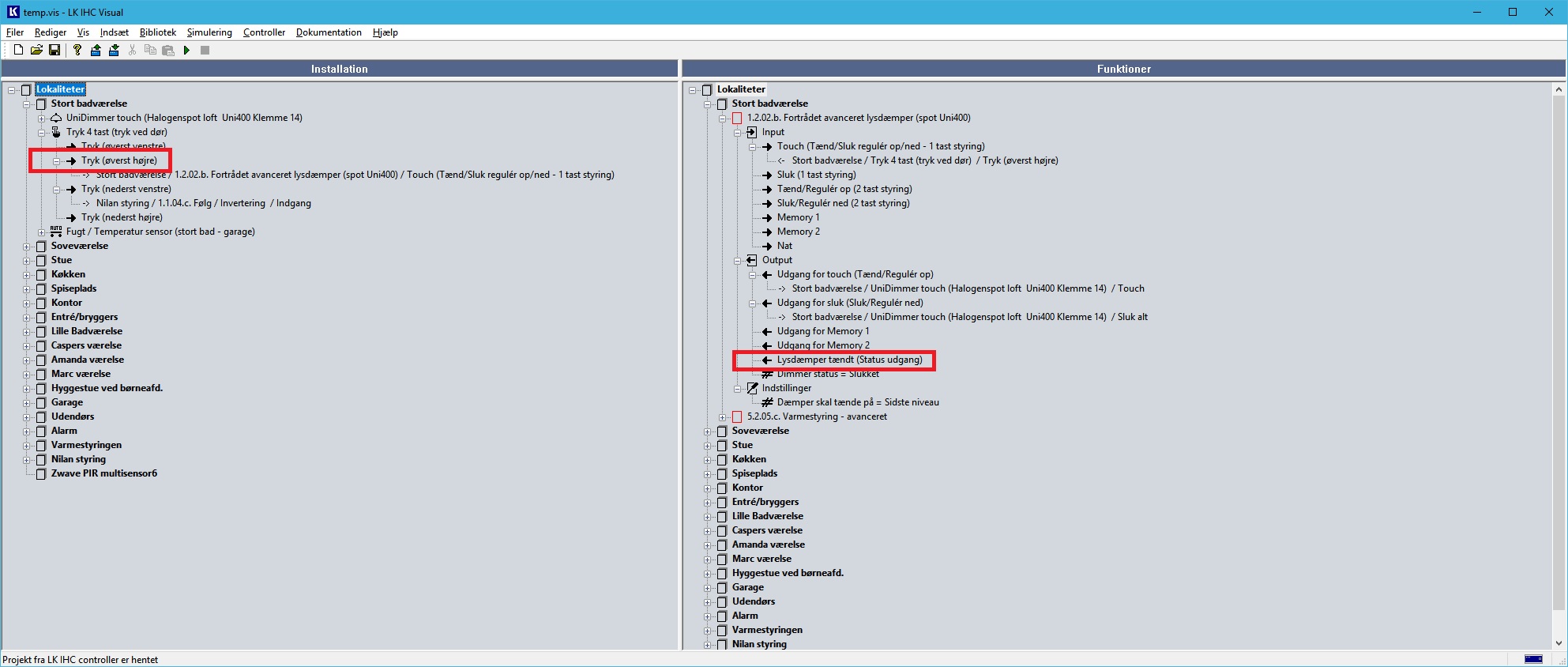
Task: Expand the Soveværelse node in Installation
Action: (x=27, y=247)
